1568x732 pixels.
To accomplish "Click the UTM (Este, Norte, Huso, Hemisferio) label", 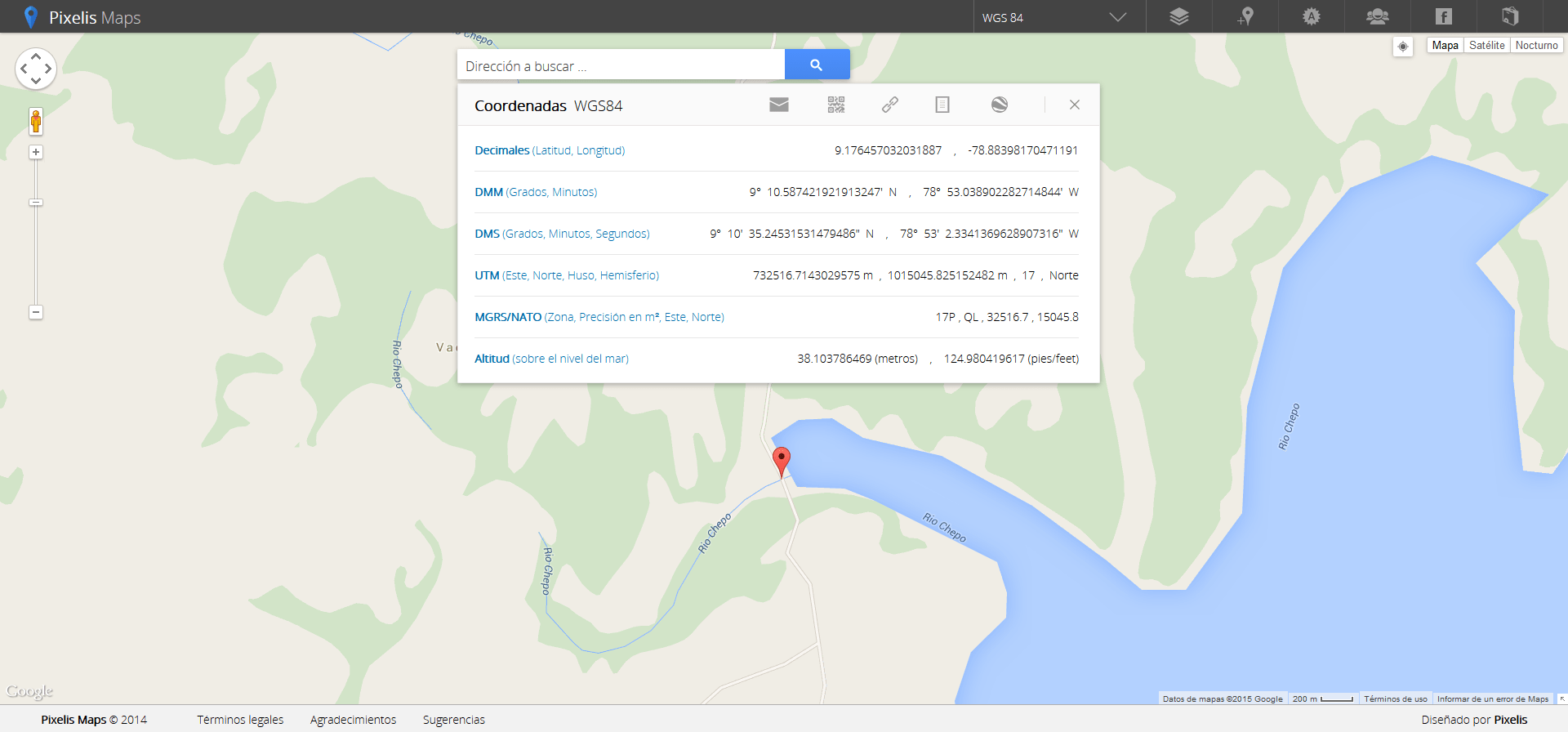I will 567,275.
